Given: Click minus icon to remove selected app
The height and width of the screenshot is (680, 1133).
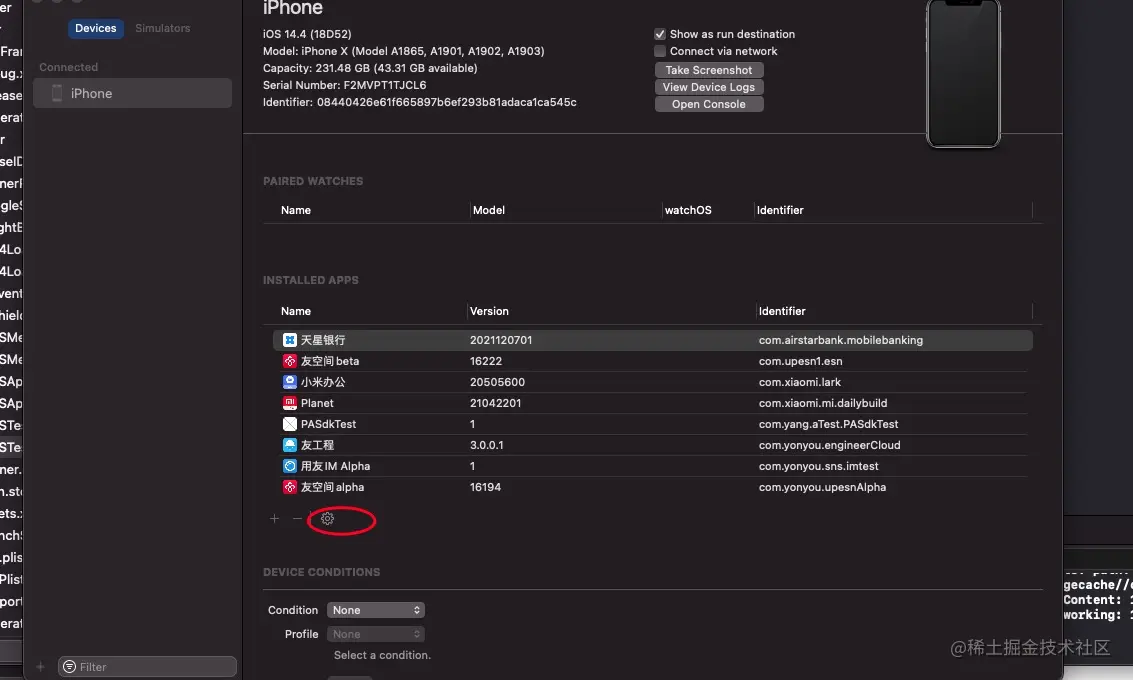Looking at the screenshot, I should [x=297, y=518].
